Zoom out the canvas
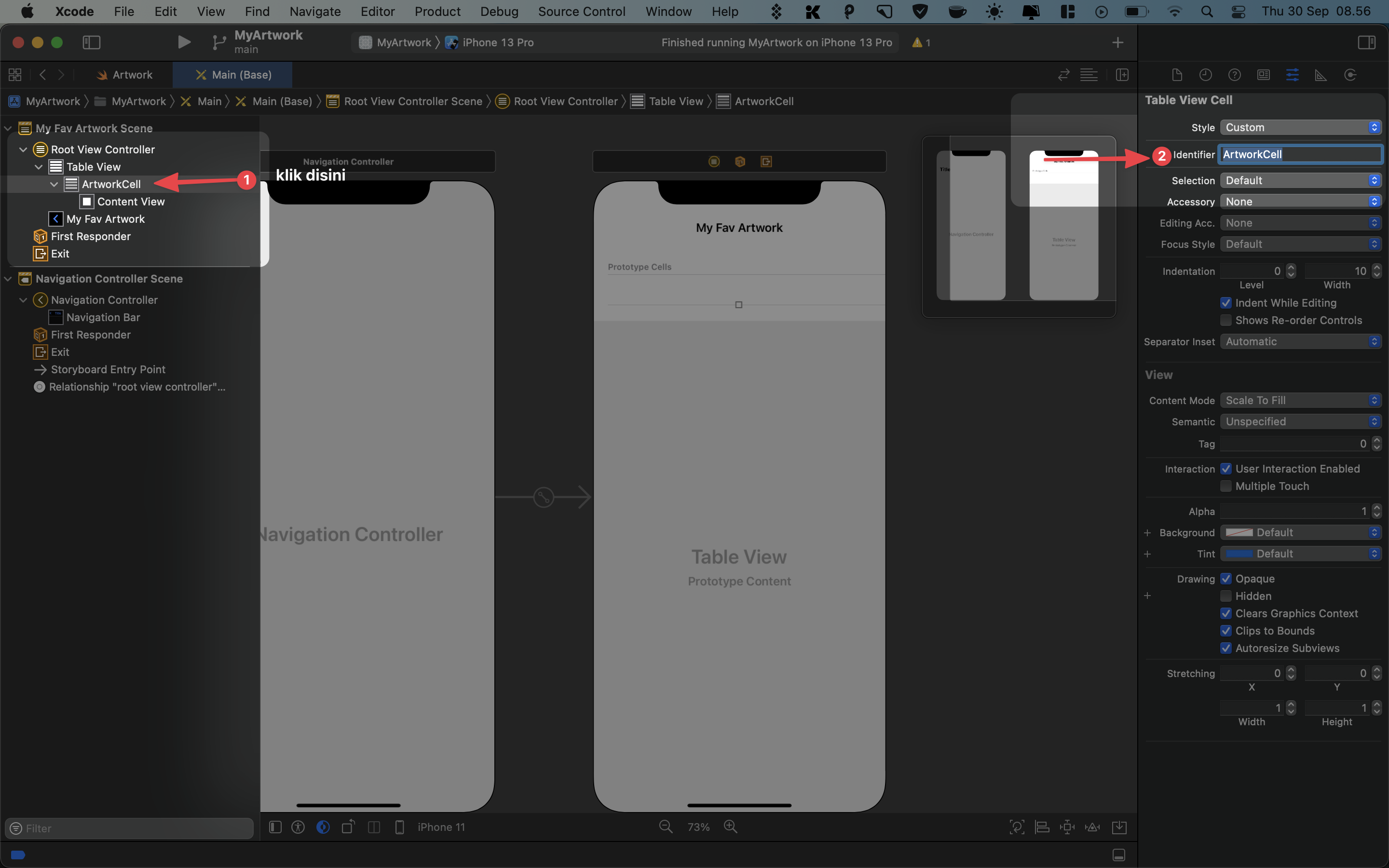The height and width of the screenshot is (868, 1389). coord(665,827)
